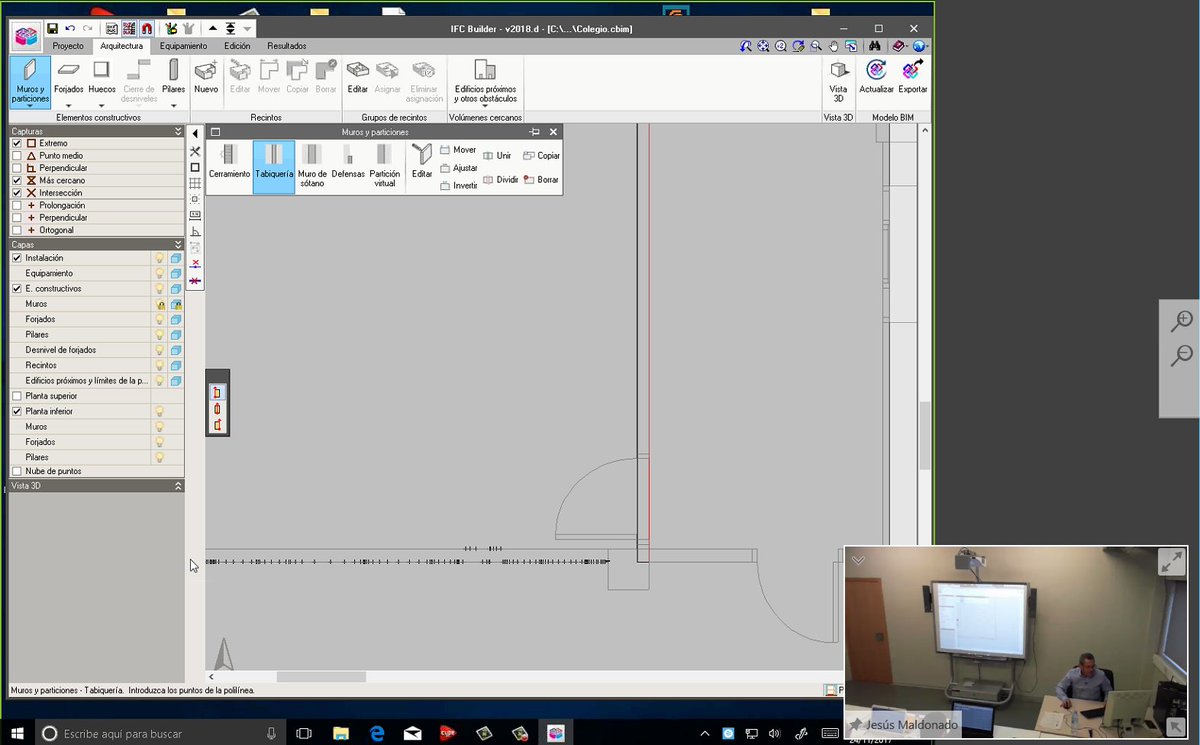
Task: Uncheck the Intersección snap checkbox
Action: [x=16, y=193]
